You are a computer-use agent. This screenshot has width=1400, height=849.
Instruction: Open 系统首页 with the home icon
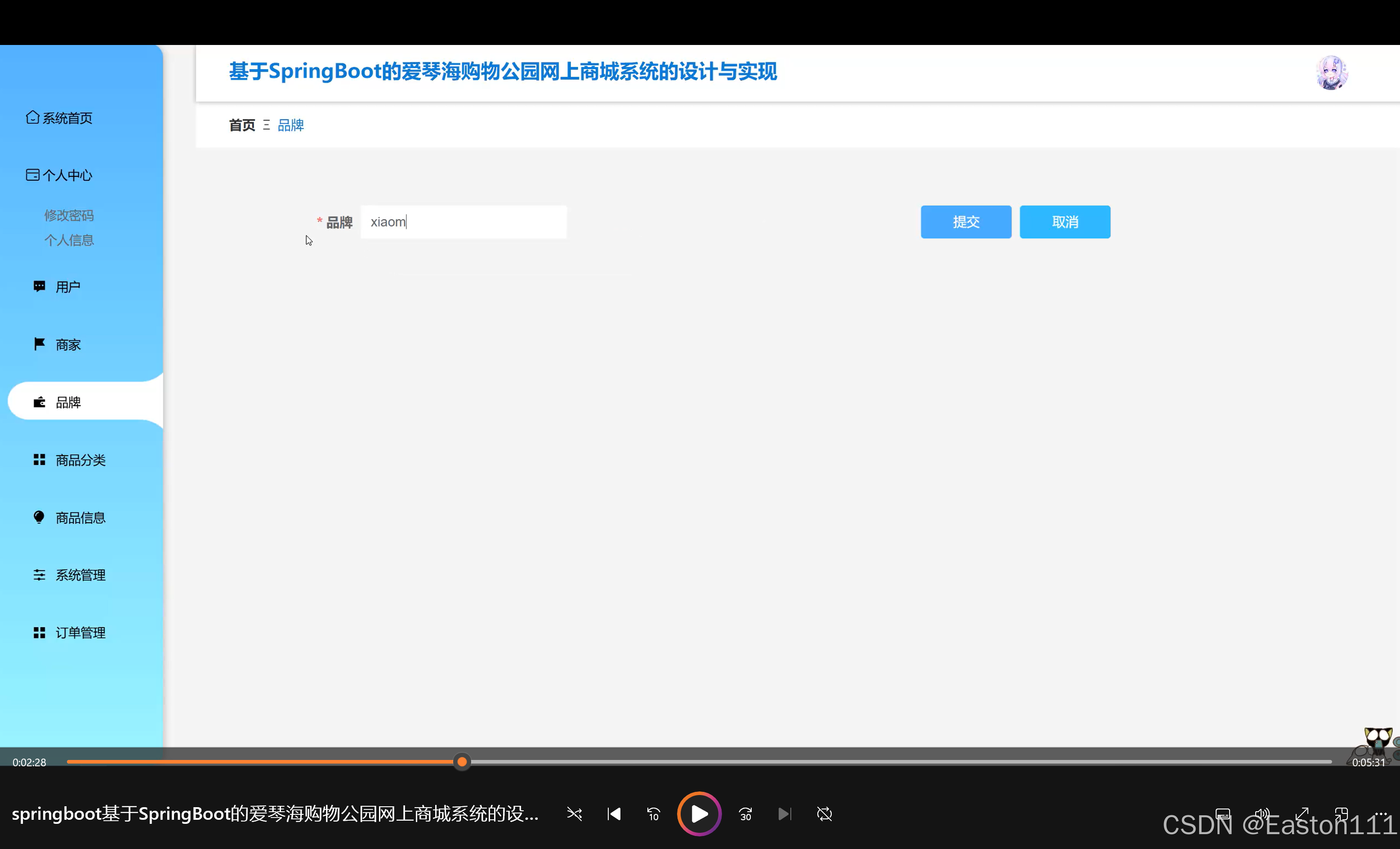click(x=59, y=118)
